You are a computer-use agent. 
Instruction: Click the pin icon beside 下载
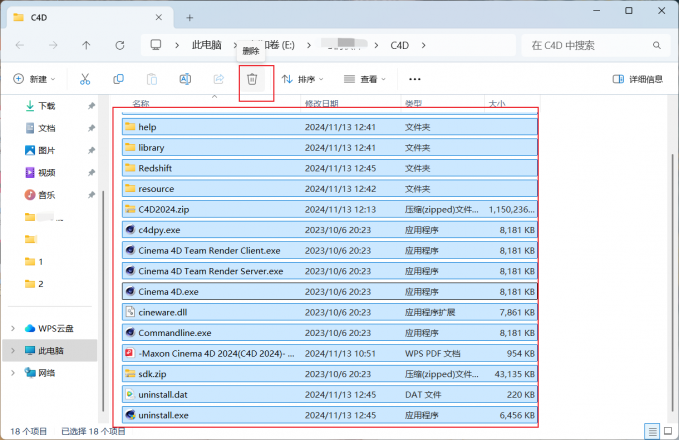[91, 106]
